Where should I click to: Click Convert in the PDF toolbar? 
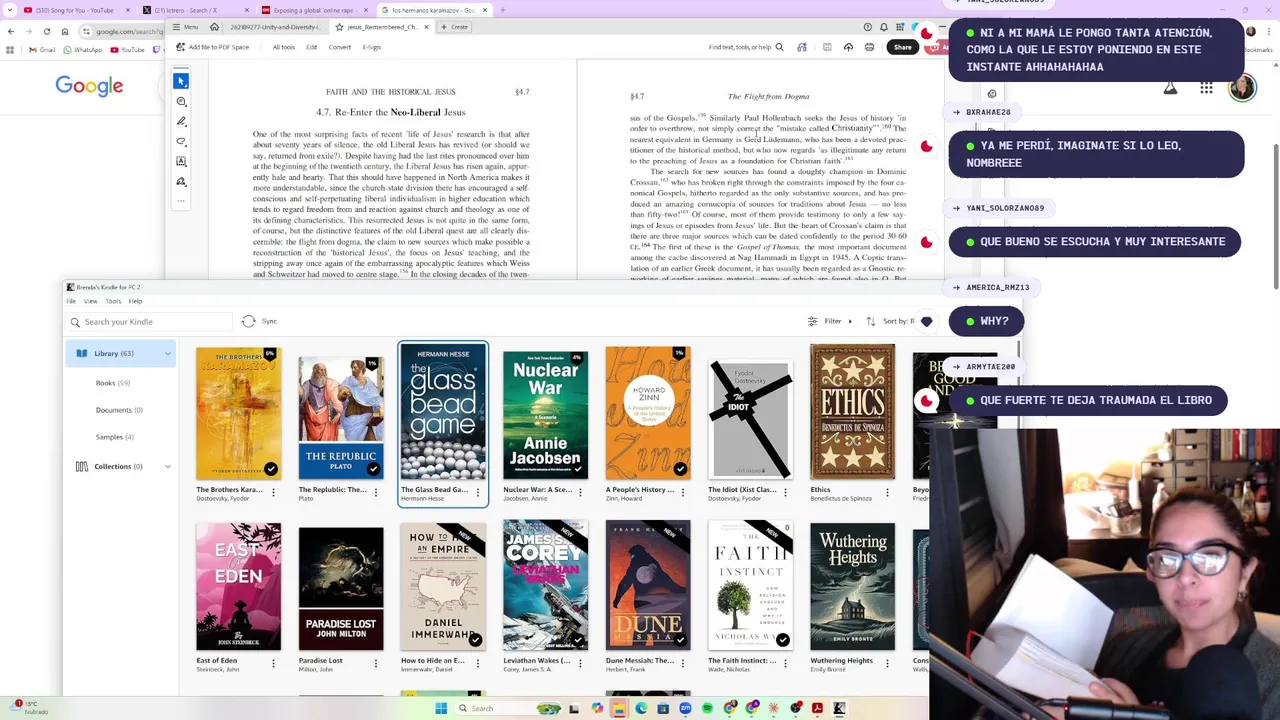[x=340, y=47]
